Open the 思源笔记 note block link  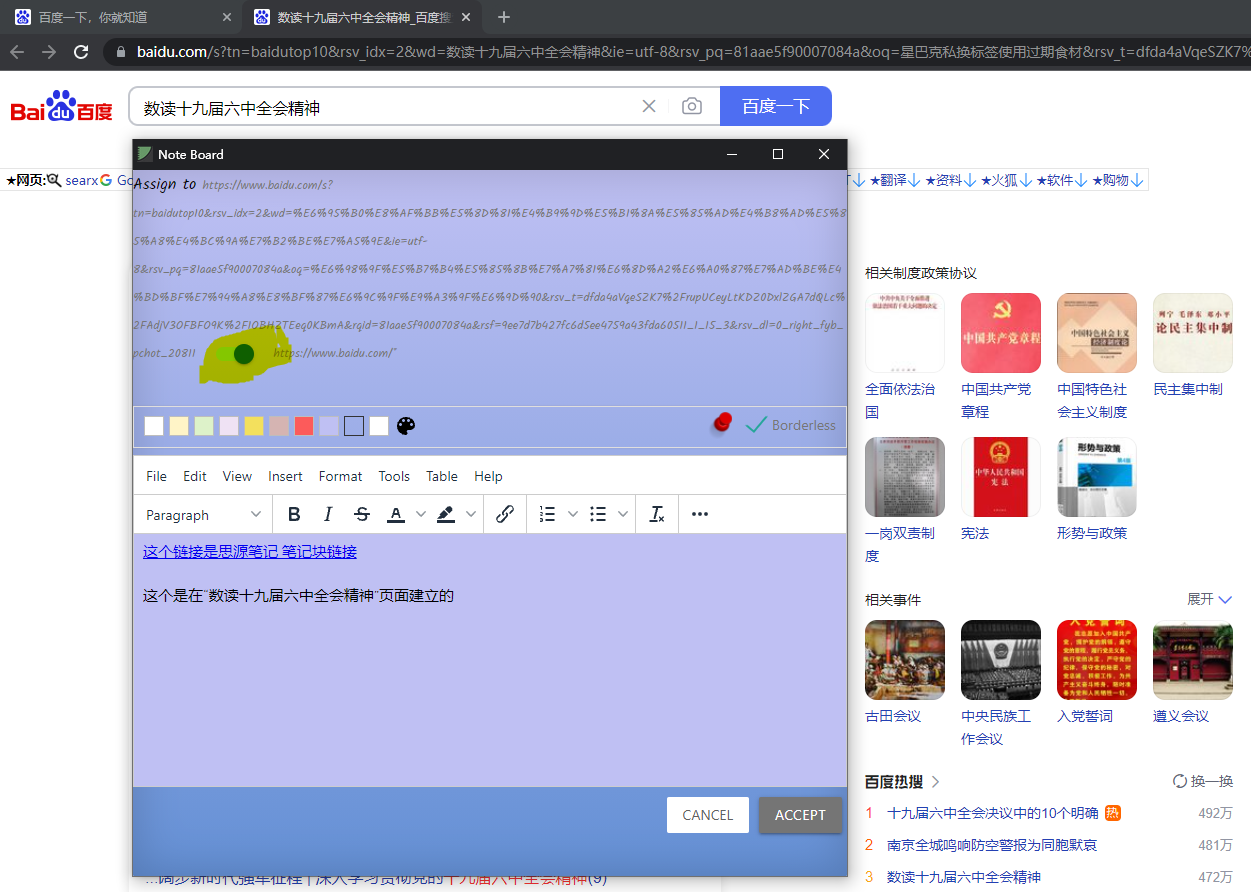250,551
